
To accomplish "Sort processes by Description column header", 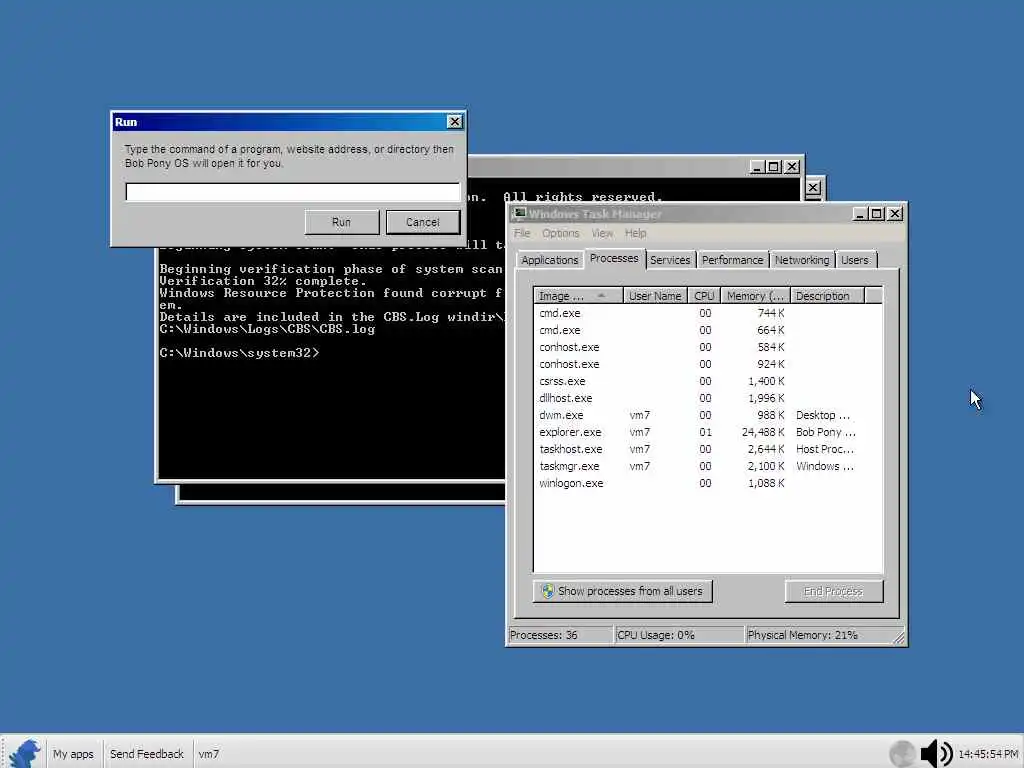I will tap(827, 296).
